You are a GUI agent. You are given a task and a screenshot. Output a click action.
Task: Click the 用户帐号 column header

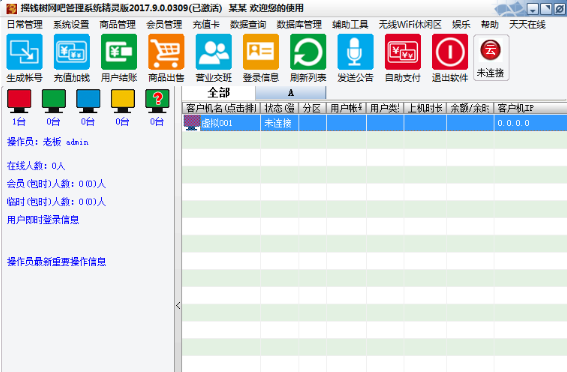[346, 108]
